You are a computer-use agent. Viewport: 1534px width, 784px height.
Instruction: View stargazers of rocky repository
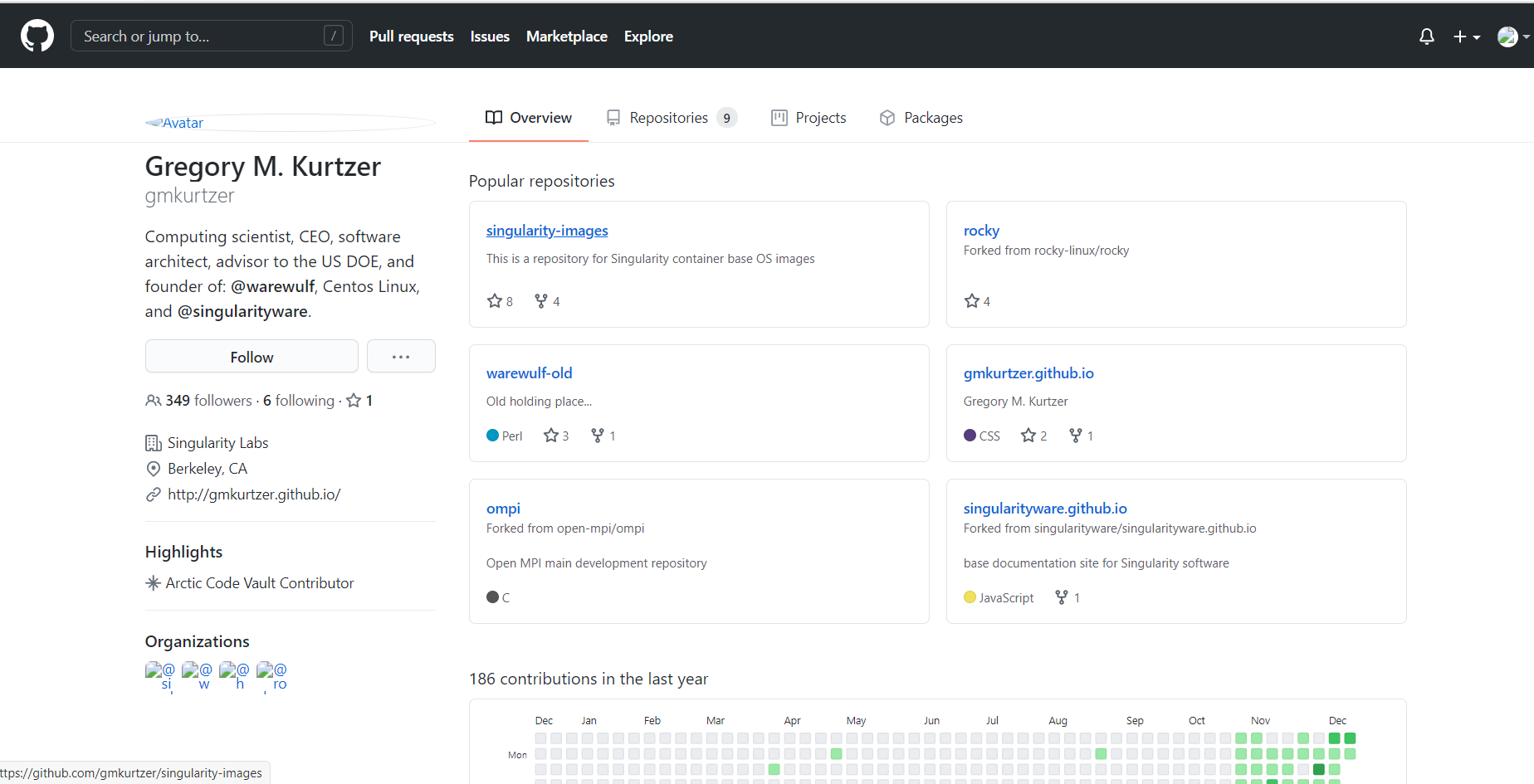pyautogui.click(x=977, y=301)
